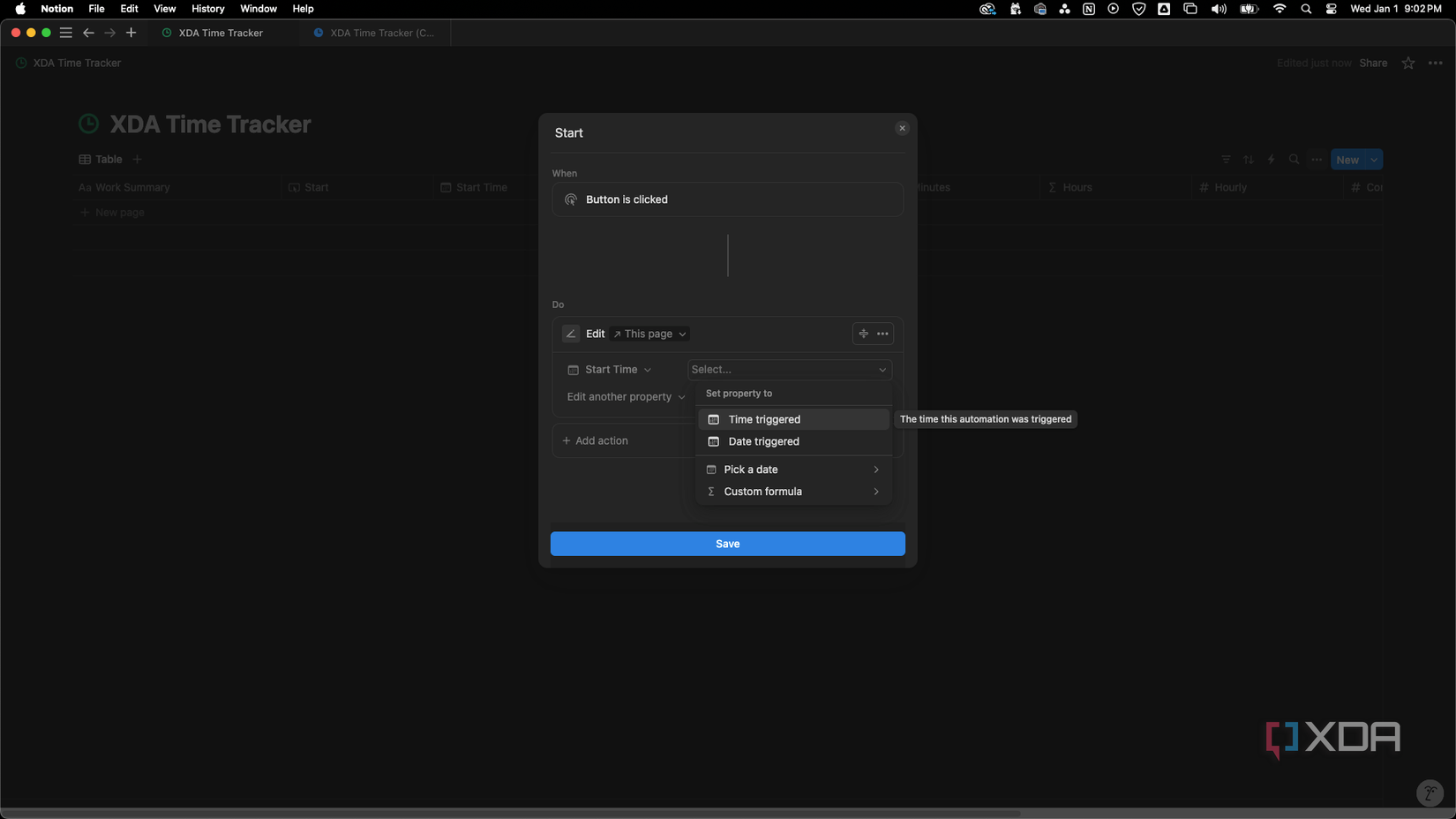This screenshot has height=819, width=1456.
Task: Favorite the page with star icon
Action: coord(1408,63)
